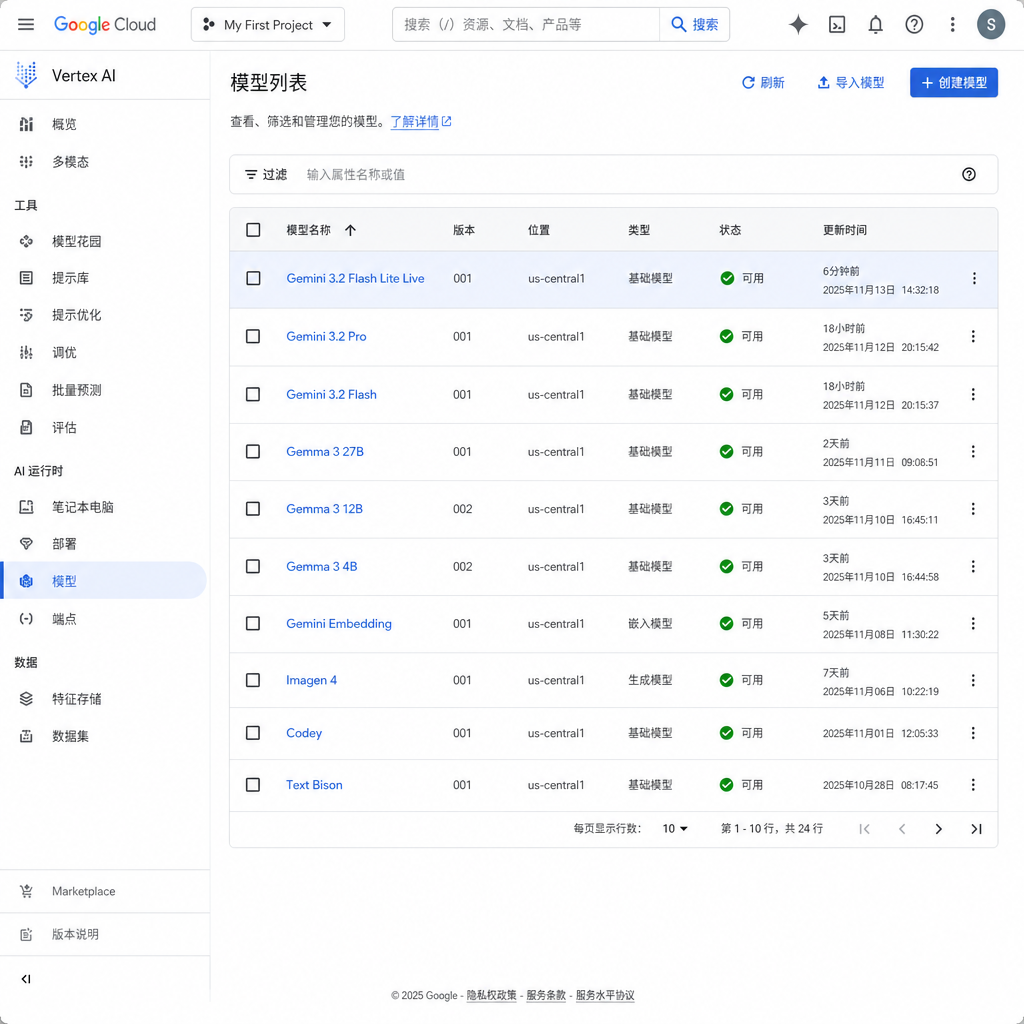Open row actions for Gemma 3 4B
Viewport: 1024px width, 1024px height.
click(x=972, y=567)
